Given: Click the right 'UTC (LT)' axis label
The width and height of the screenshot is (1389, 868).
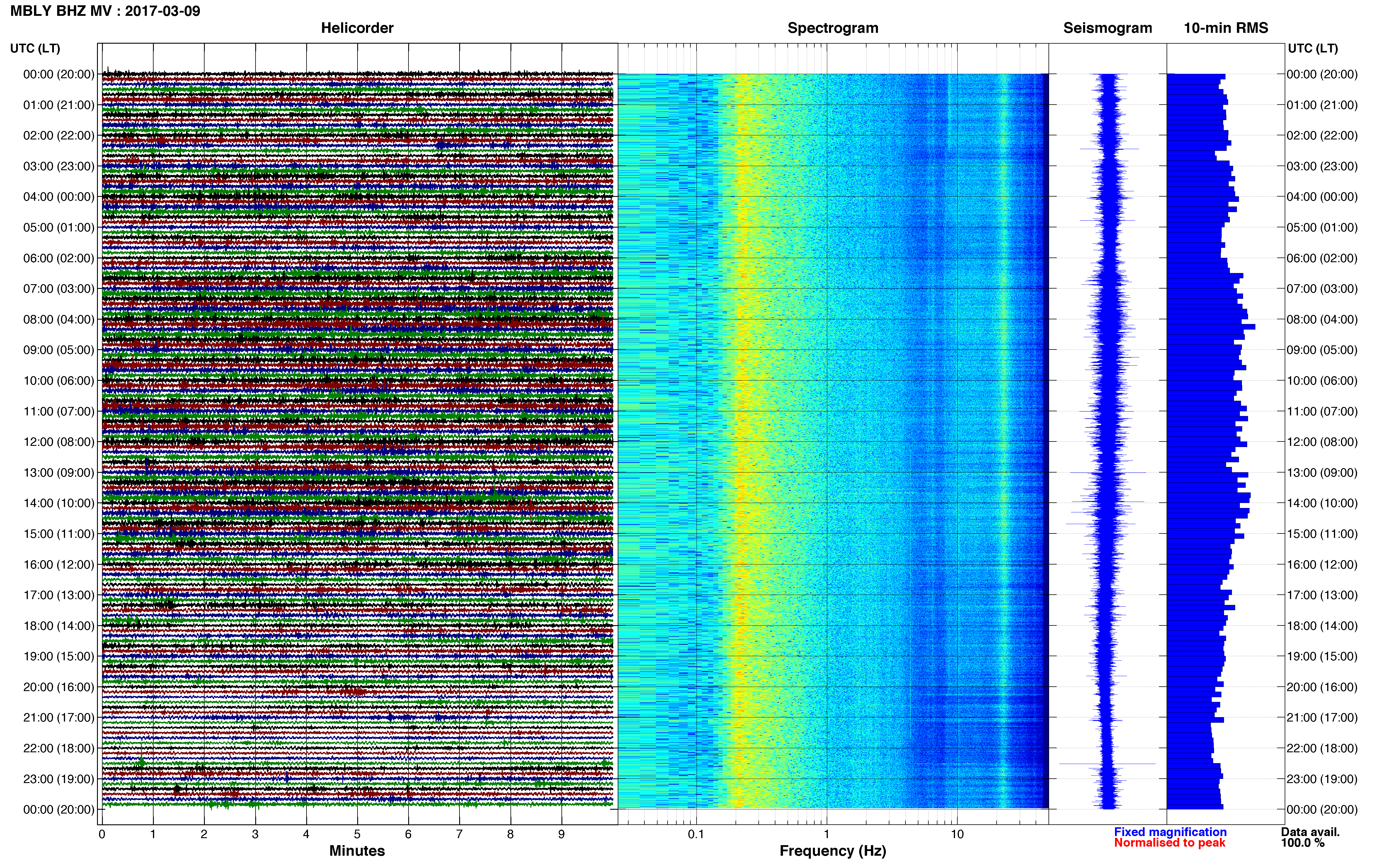Looking at the screenshot, I should tap(1313, 48).
